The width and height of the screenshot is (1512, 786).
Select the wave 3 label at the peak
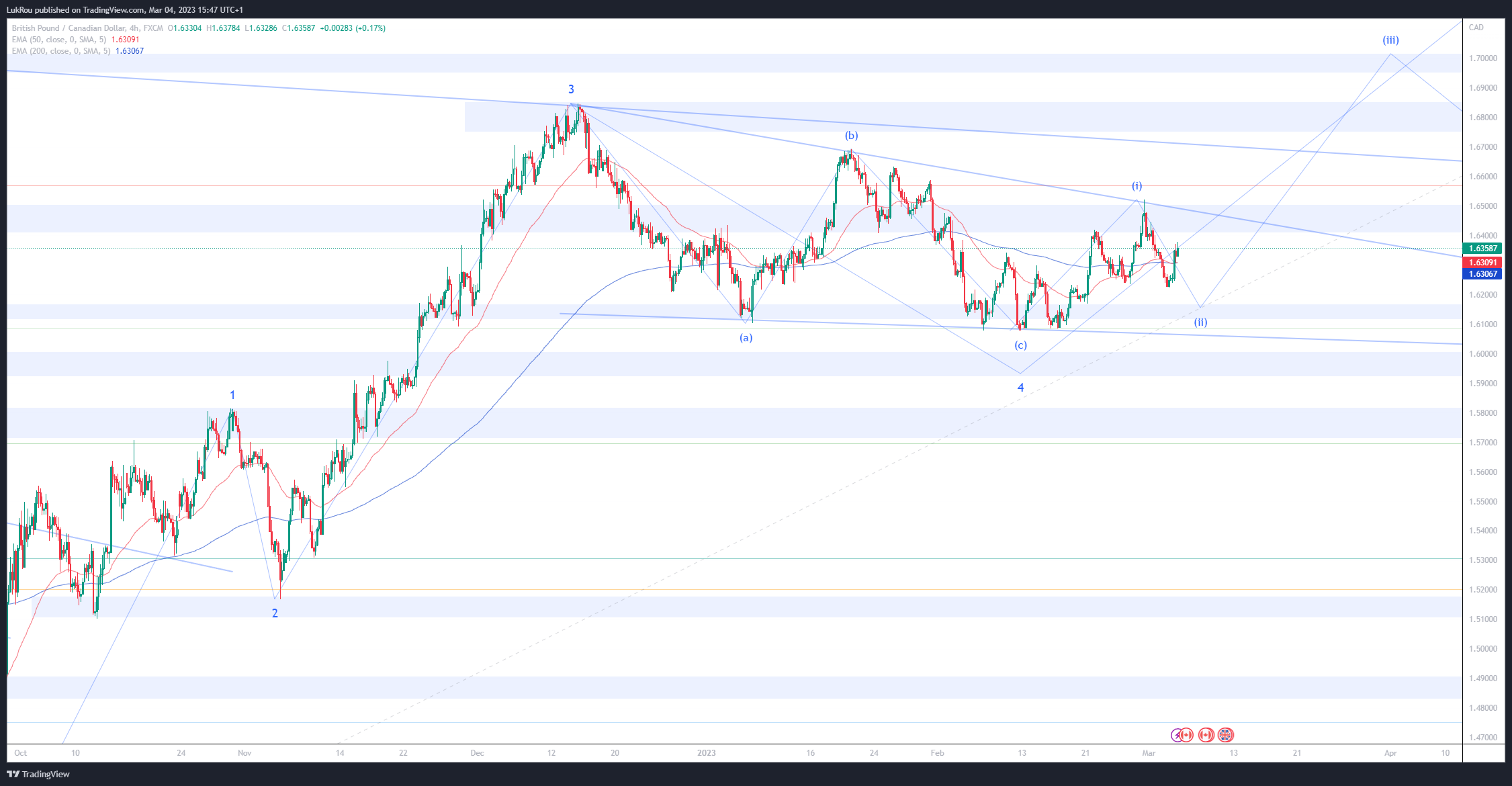[x=571, y=89]
